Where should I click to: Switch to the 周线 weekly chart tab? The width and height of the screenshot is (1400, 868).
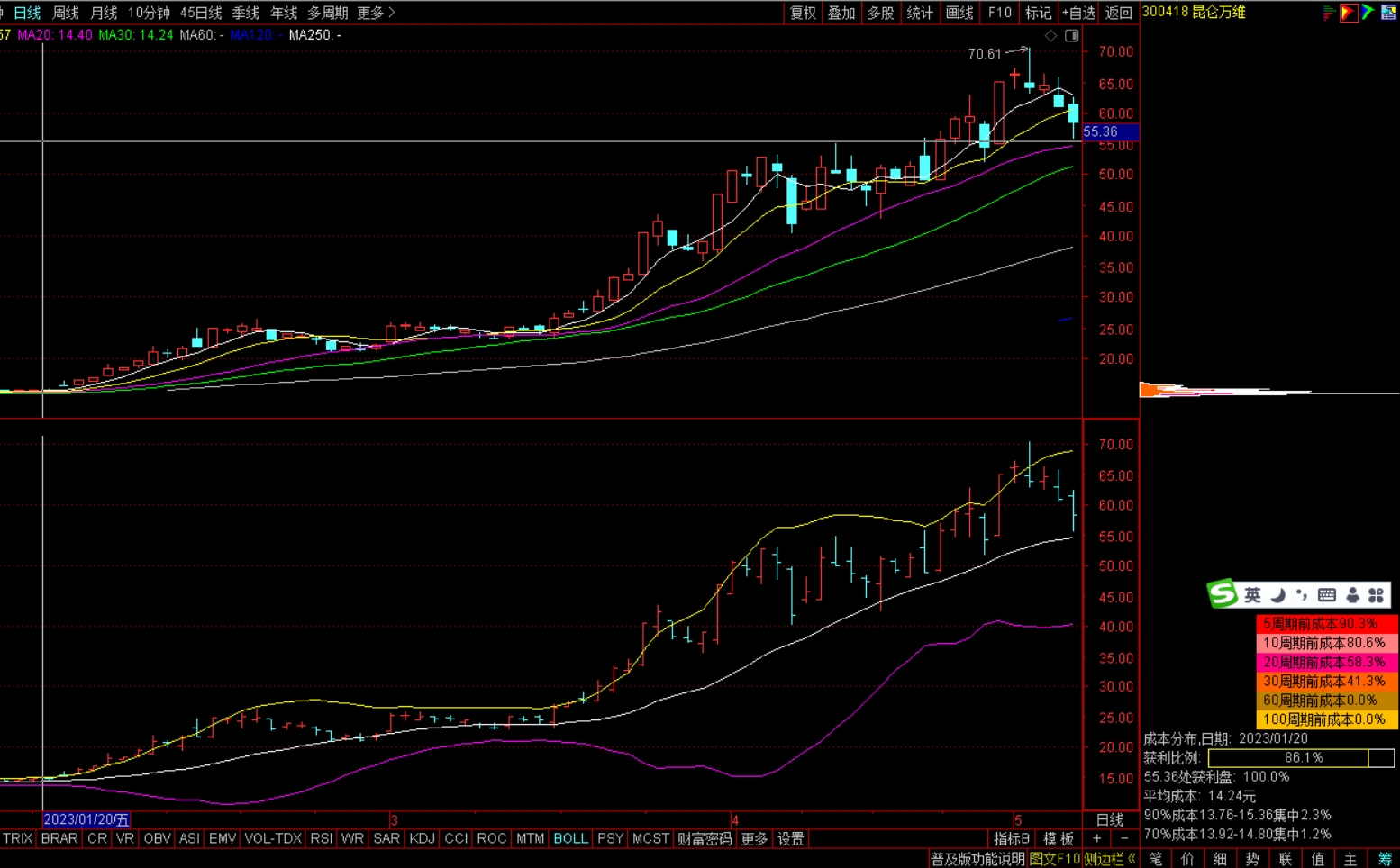65,13
